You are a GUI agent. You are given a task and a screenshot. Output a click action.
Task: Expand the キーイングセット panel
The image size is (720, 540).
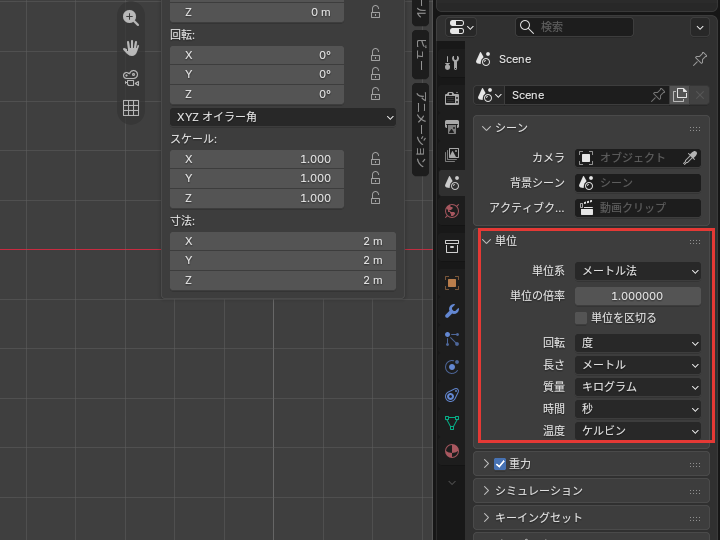[486, 518]
